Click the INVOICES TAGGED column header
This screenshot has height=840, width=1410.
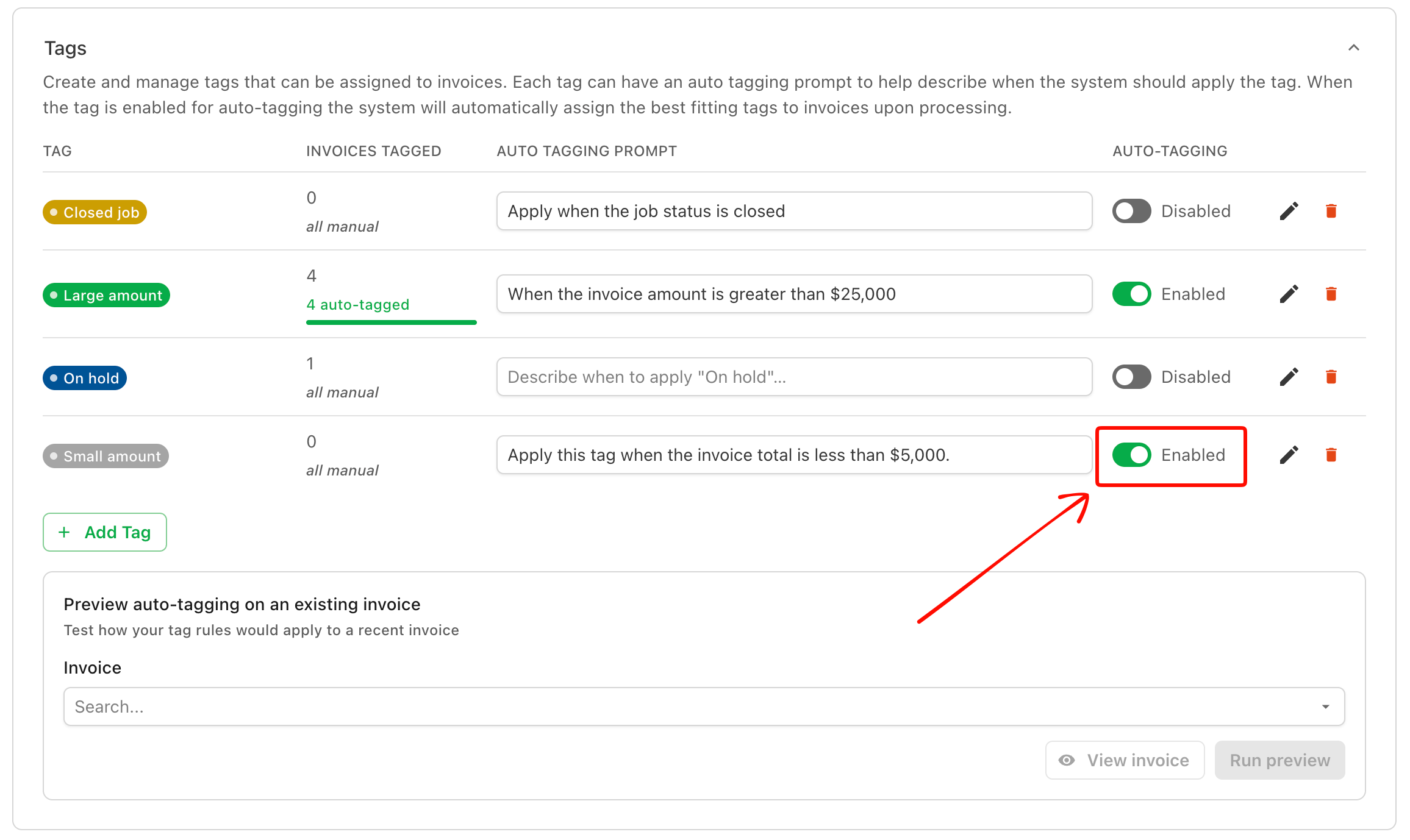click(x=373, y=151)
